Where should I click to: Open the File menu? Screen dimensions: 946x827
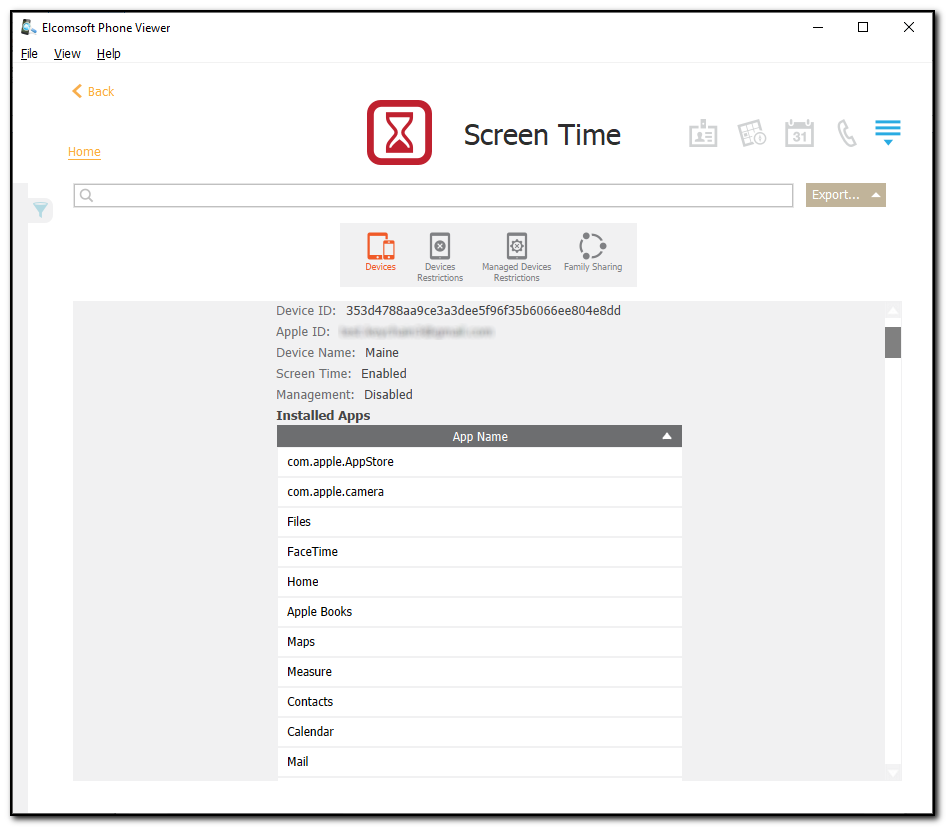(x=29, y=53)
